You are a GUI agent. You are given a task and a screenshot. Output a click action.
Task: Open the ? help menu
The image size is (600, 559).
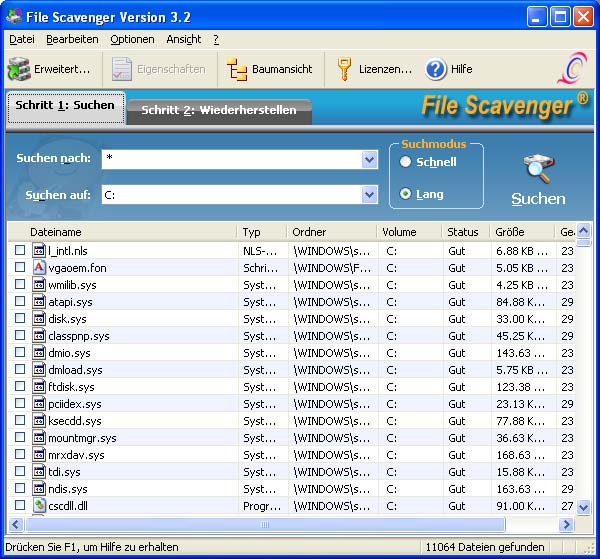coord(216,39)
